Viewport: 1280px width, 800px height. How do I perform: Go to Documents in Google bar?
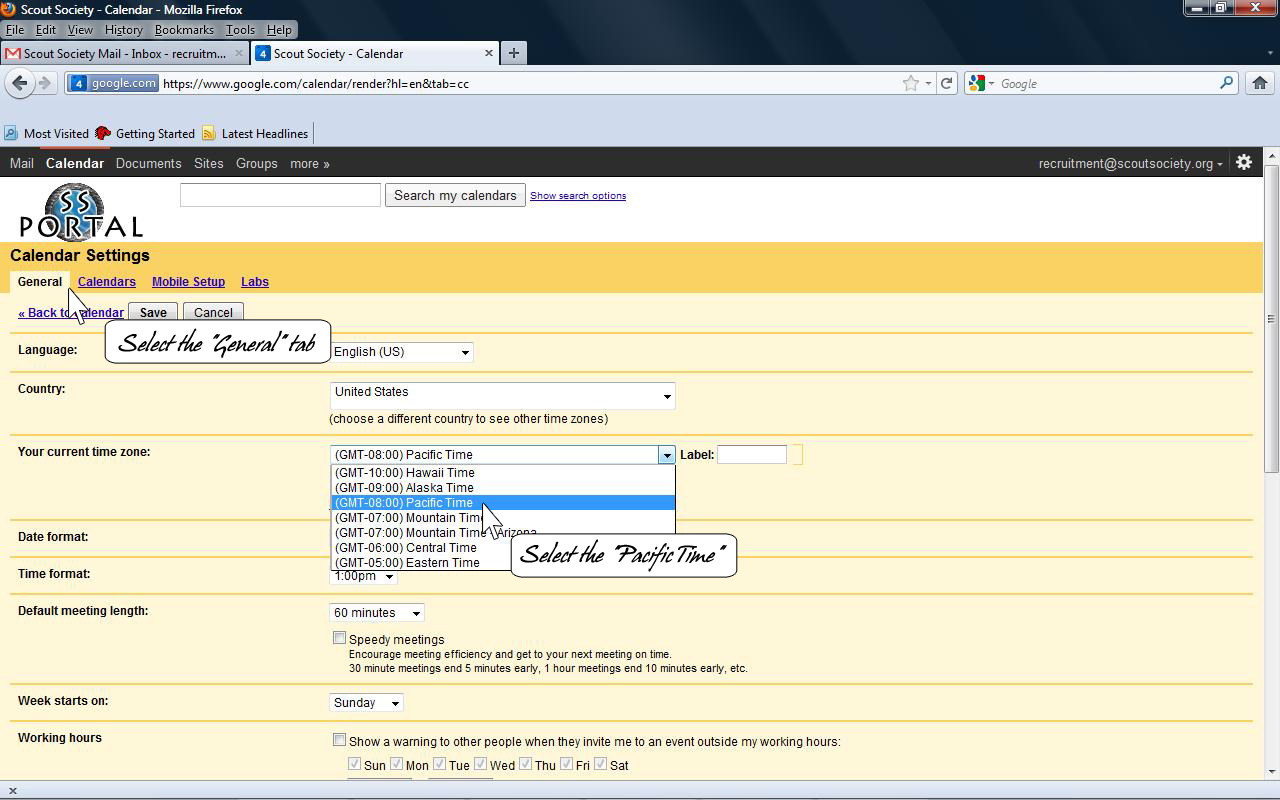point(148,163)
